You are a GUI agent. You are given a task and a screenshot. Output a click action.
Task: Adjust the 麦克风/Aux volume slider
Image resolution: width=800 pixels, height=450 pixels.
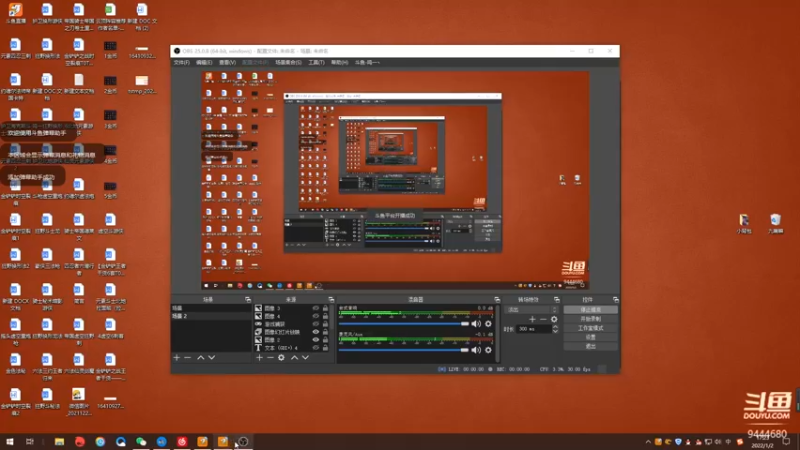(x=403, y=350)
